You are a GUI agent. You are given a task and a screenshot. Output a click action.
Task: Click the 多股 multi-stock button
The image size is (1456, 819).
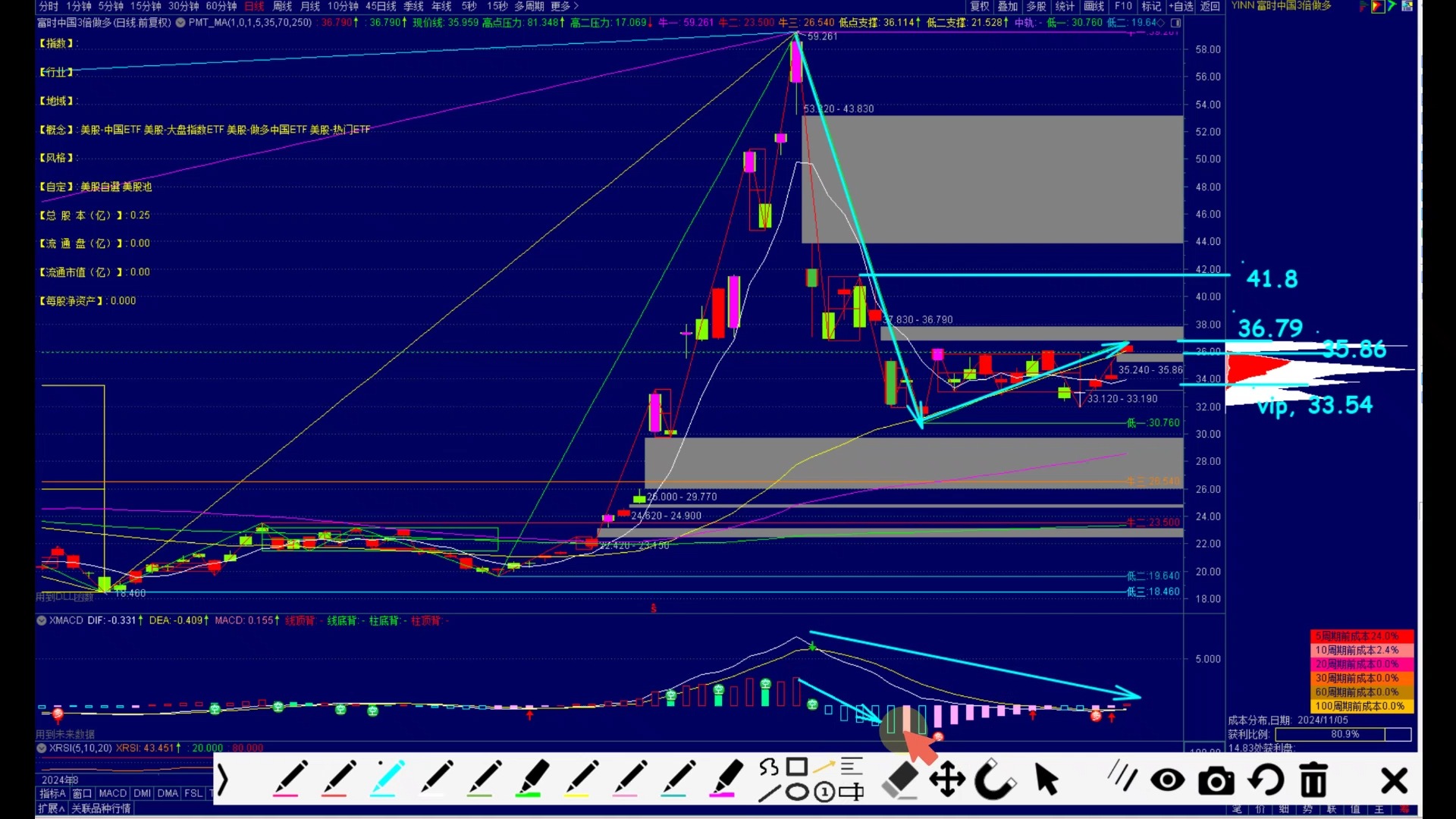[x=1036, y=6]
